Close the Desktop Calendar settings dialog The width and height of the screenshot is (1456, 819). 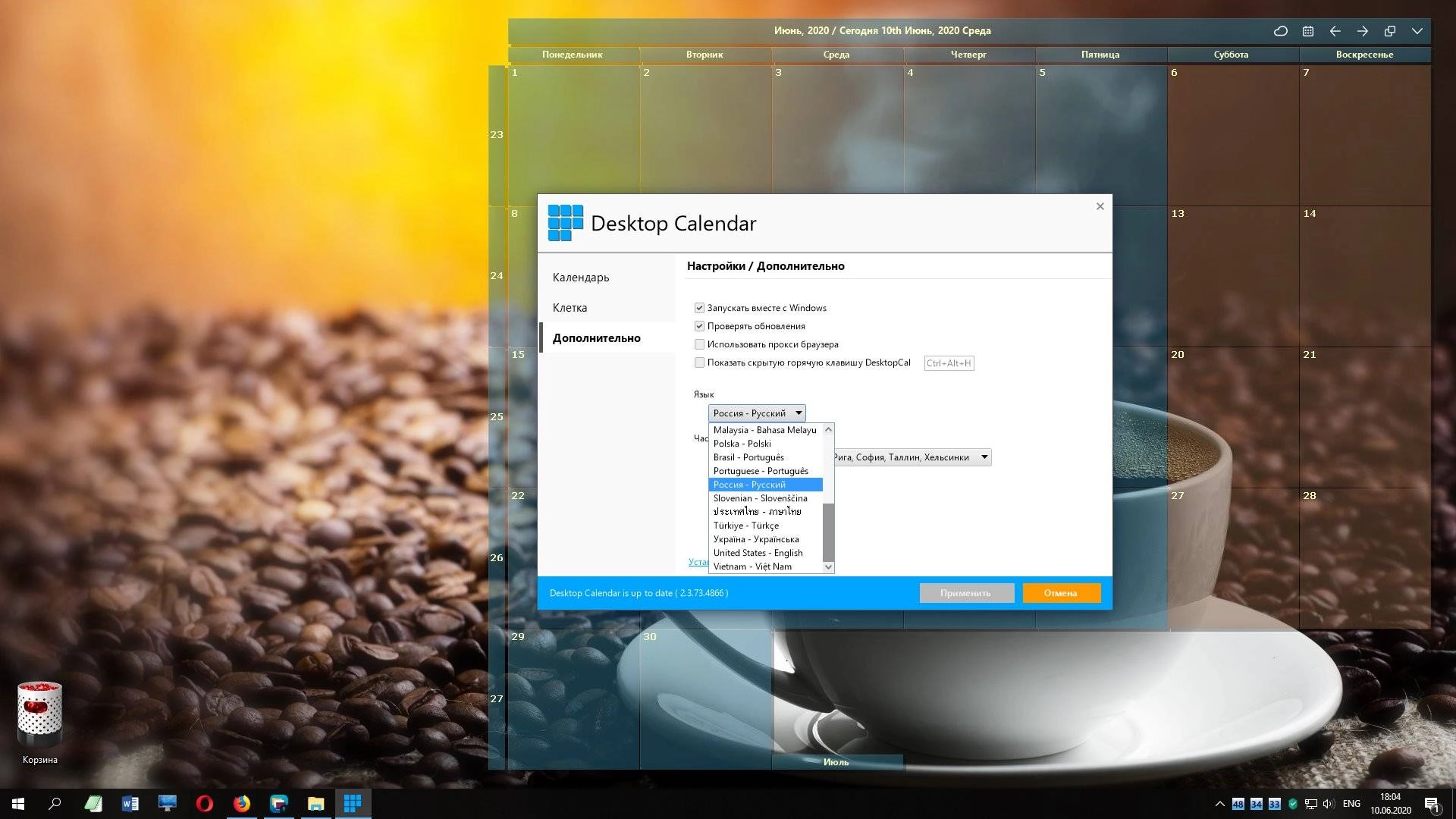[1100, 206]
